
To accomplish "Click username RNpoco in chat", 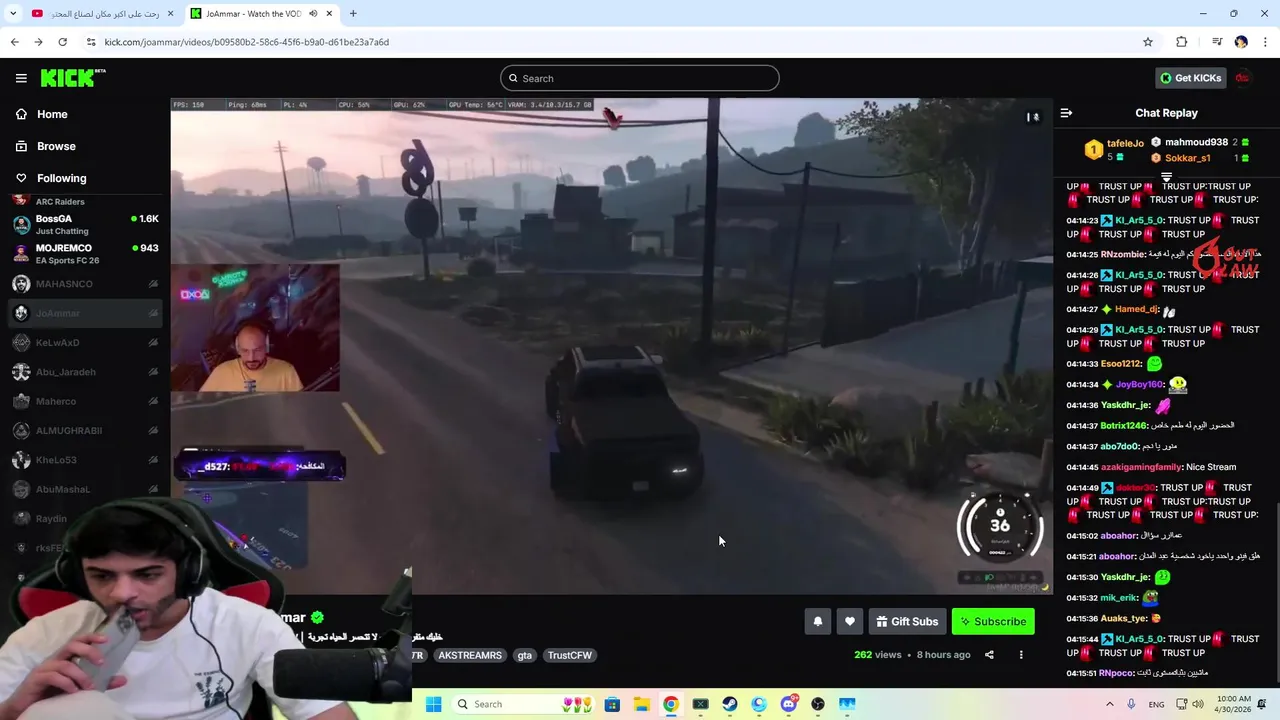I will coord(1116,673).
